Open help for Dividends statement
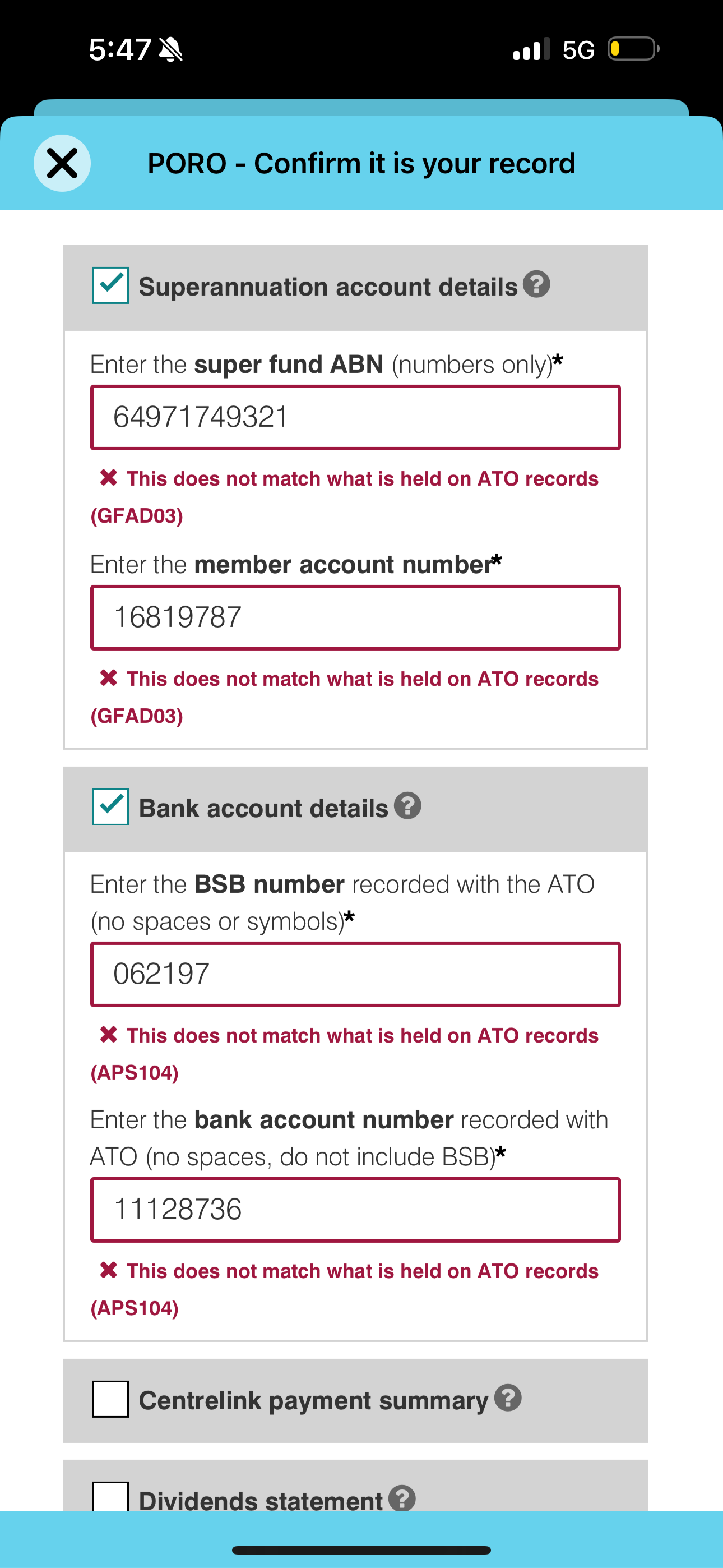 [402, 1497]
